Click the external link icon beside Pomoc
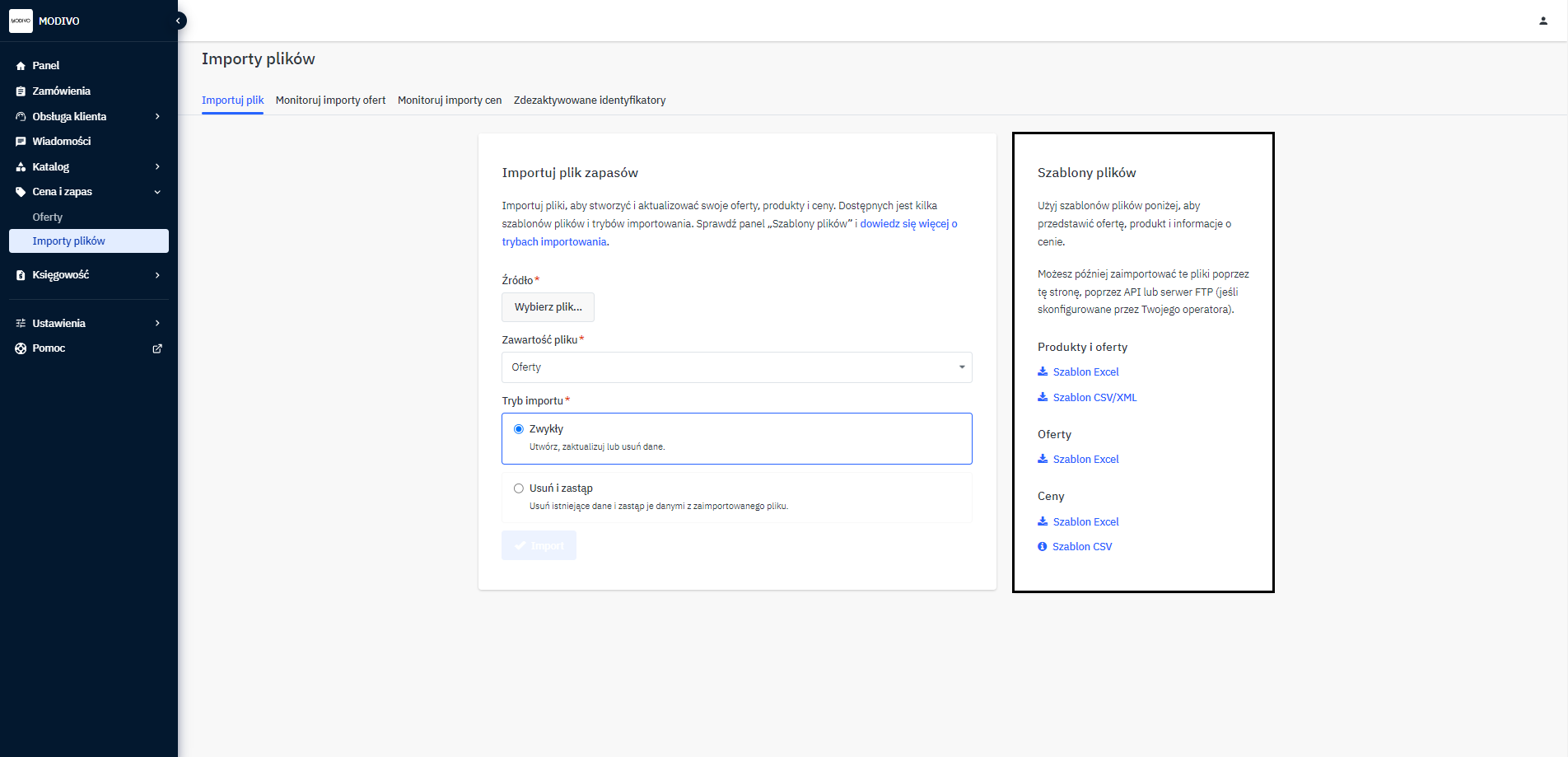The height and width of the screenshot is (757, 1568). [x=157, y=348]
